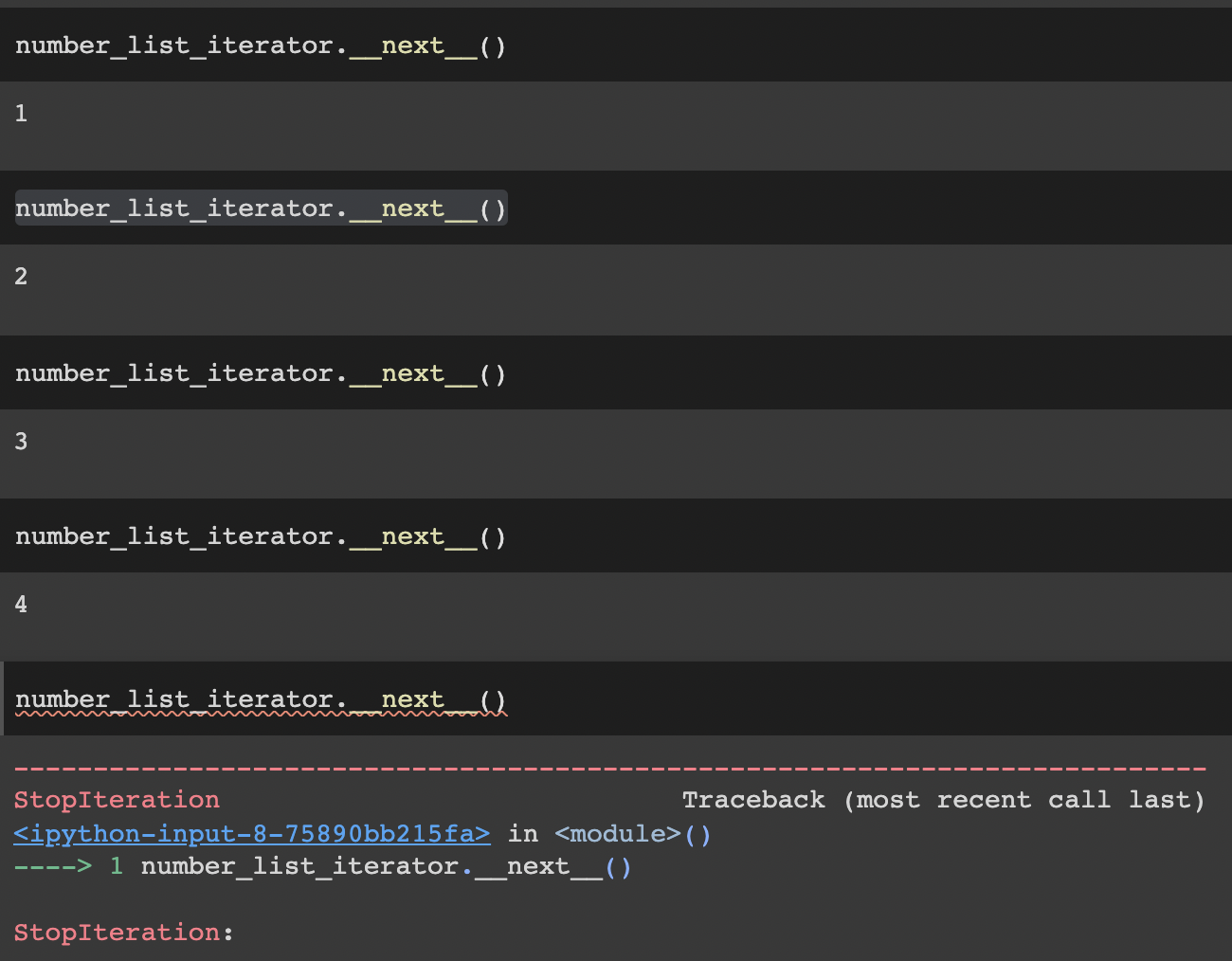Open the ipython-input-8-75890bb215fa traceback link
The image size is (1232, 961).
[x=252, y=834]
